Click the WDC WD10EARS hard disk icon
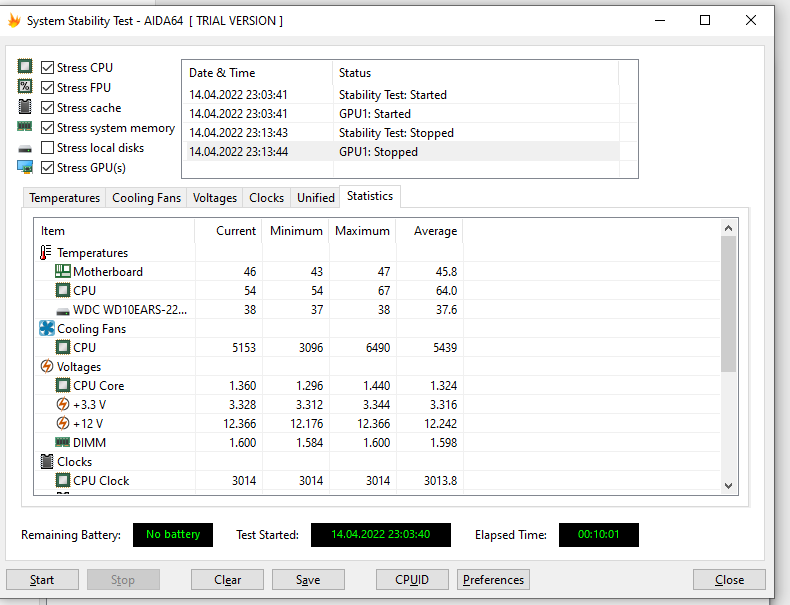Image resolution: width=790 pixels, height=605 pixels. click(x=62, y=311)
